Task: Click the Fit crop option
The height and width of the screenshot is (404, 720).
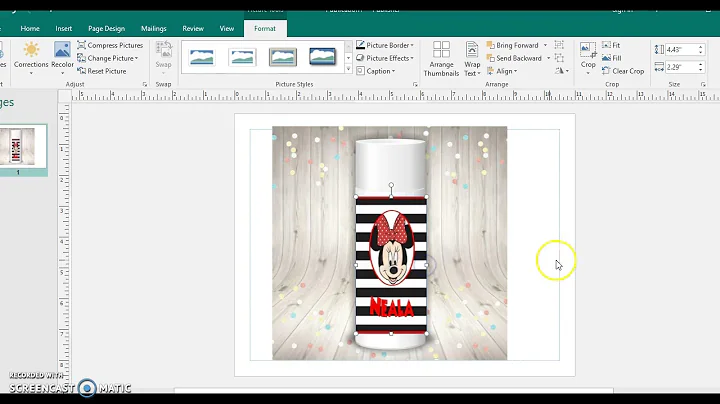Action: (x=611, y=45)
